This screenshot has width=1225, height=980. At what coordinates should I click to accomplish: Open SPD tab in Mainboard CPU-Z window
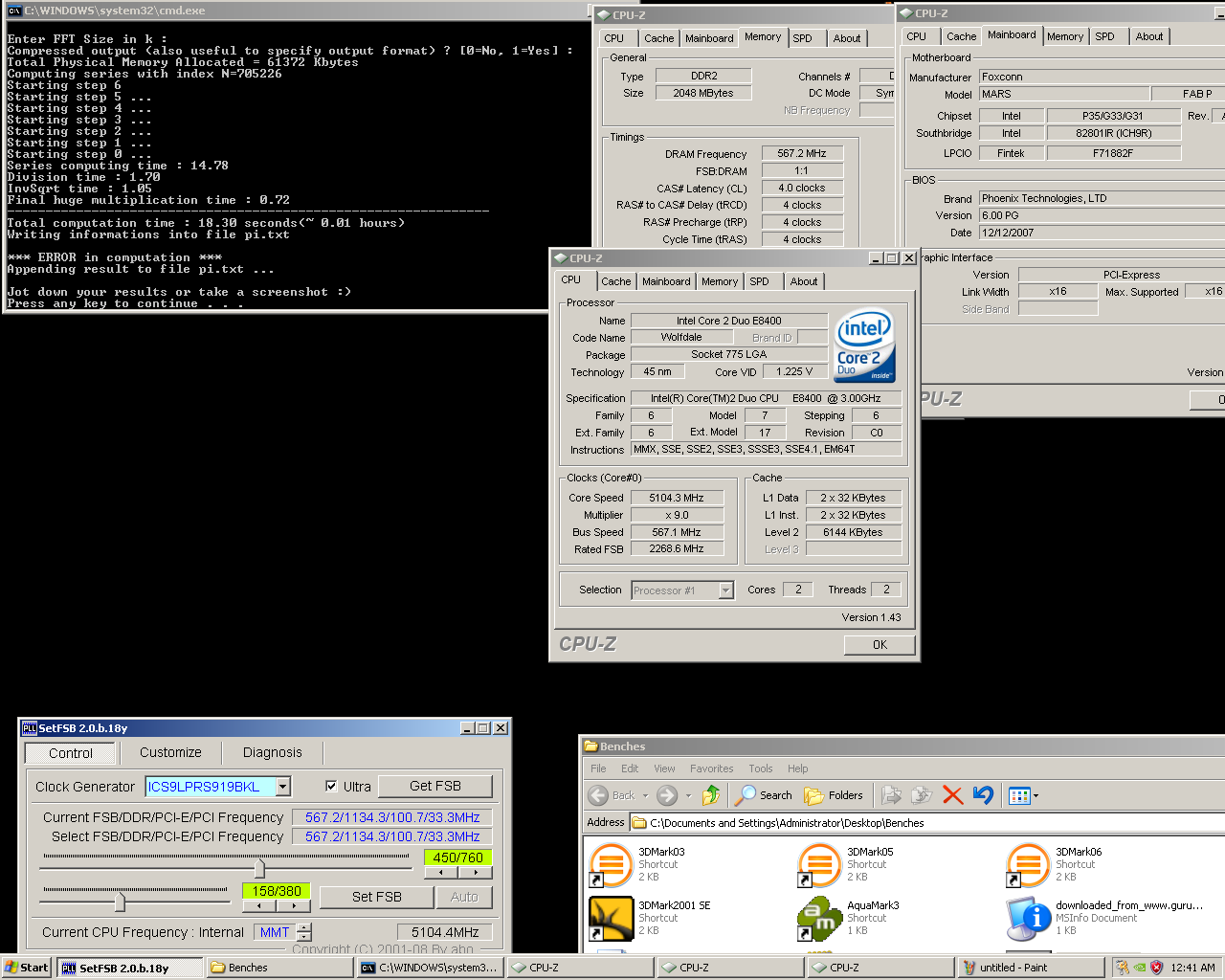point(1104,36)
